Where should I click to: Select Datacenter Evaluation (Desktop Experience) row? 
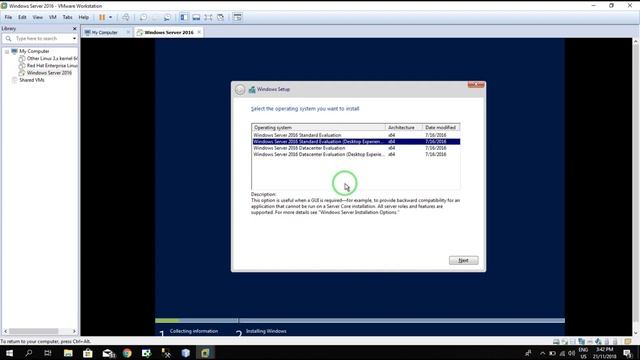pos(356,154)
